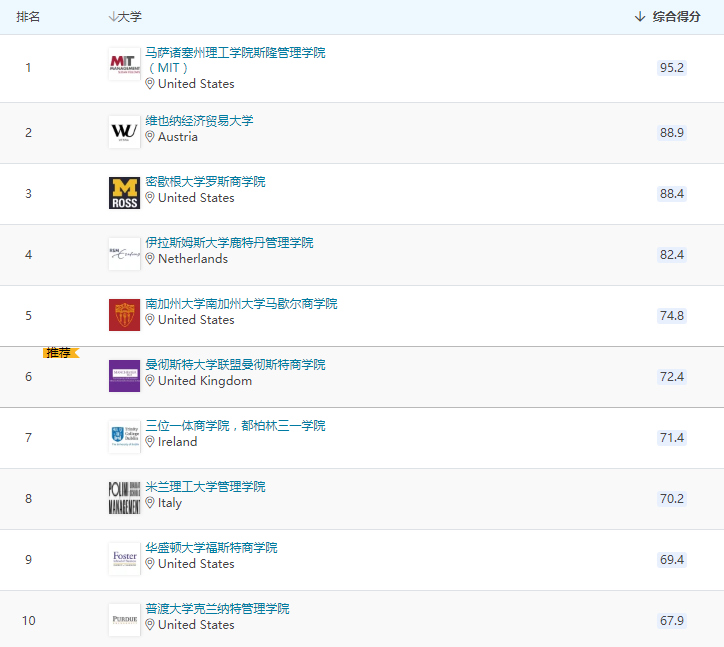Select the score 71.4
The width and height of the screenshot is (724, 647).
pyautogui.click(x=672, y=437)
